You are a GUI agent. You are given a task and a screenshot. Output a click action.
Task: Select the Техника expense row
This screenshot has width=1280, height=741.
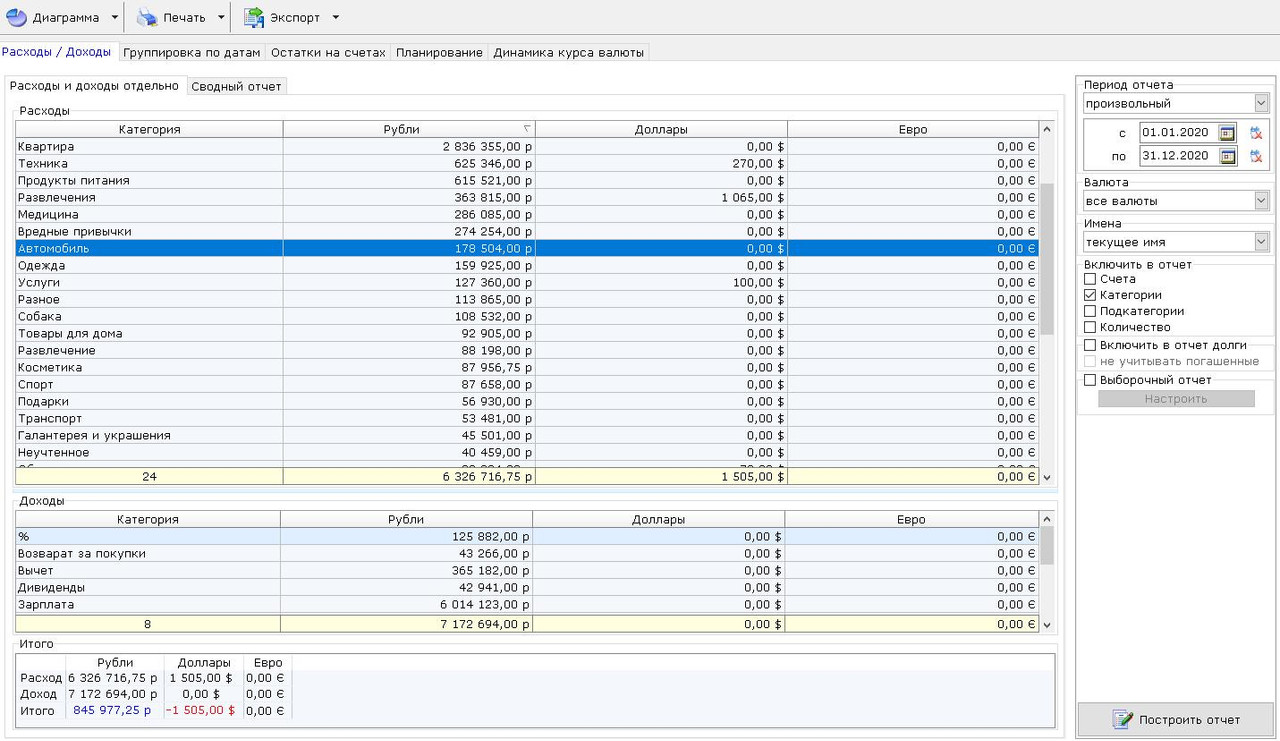(527, 163)
